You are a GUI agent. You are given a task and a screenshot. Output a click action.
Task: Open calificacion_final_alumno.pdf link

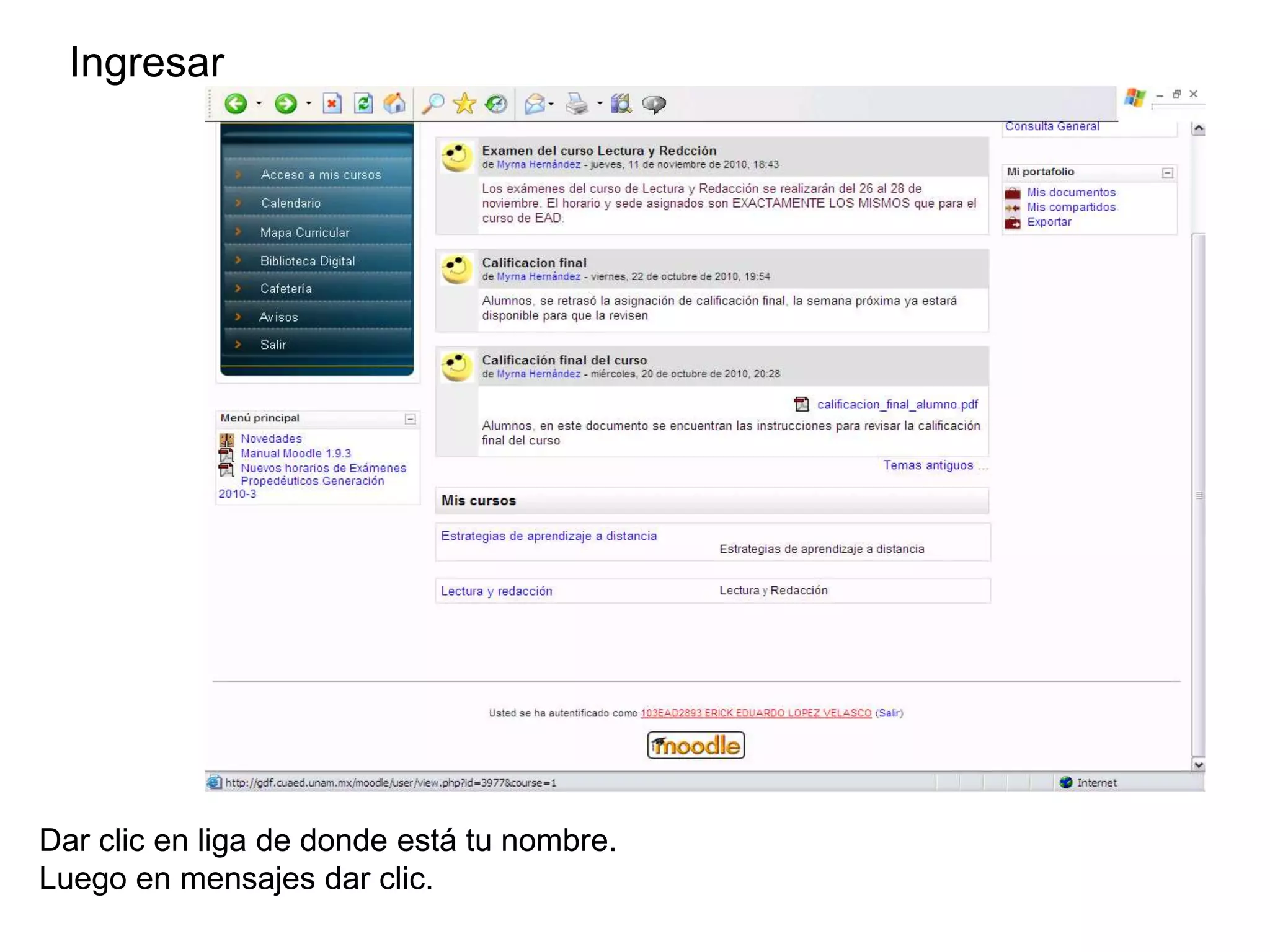coord(897,405)
